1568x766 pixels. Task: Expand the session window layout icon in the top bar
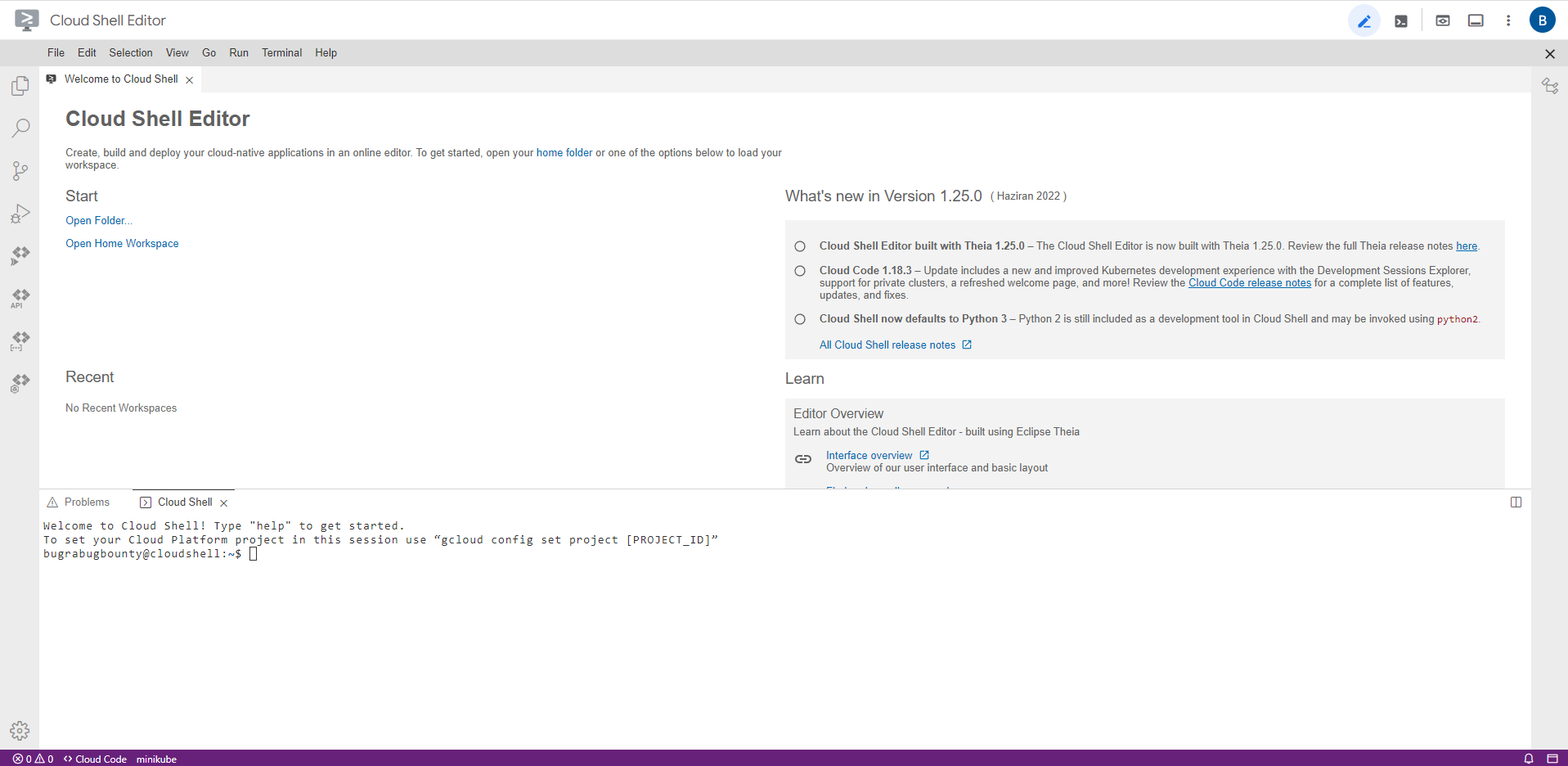(1476, 21)
